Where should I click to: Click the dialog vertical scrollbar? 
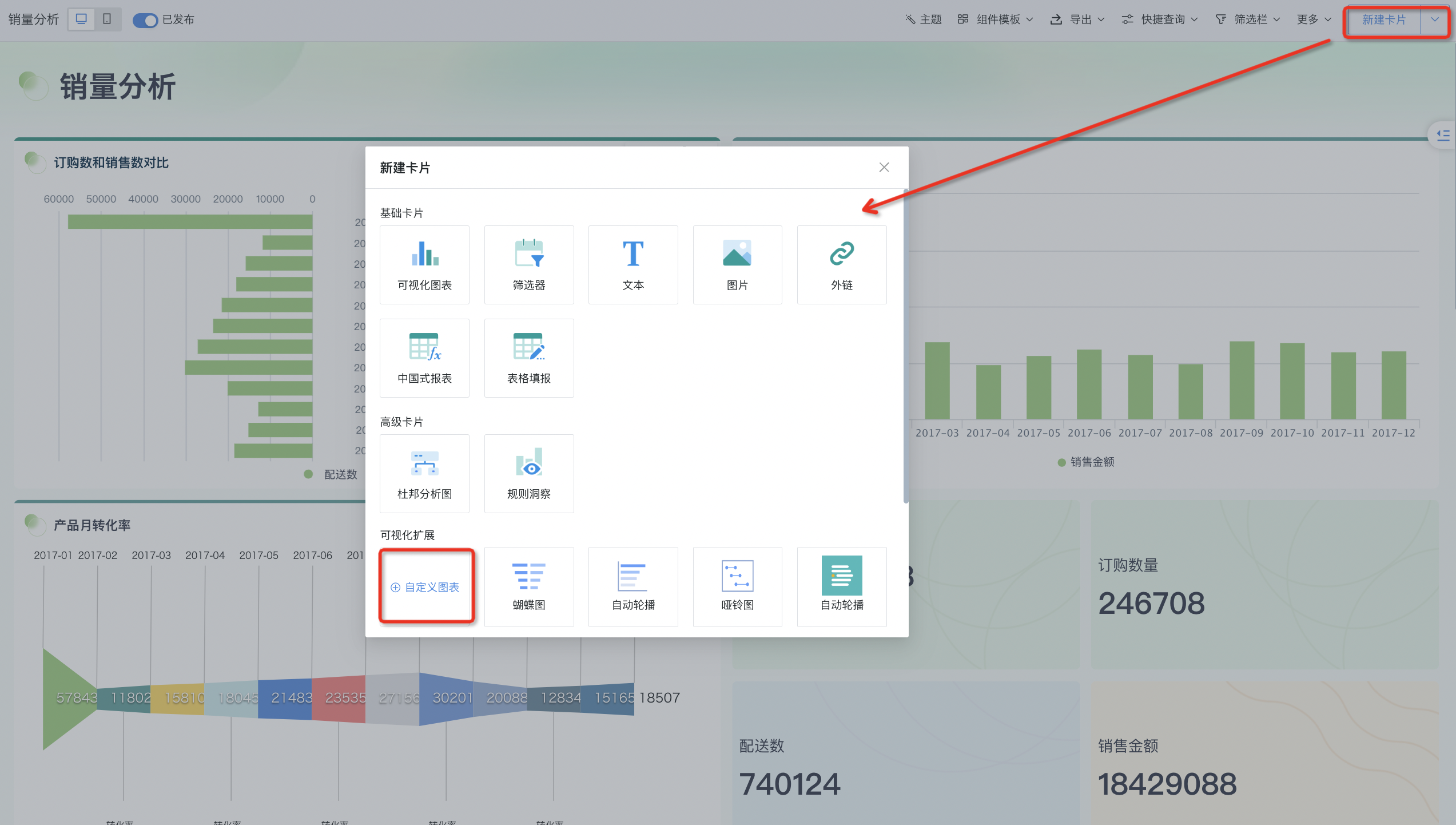[x=905, y=346]
